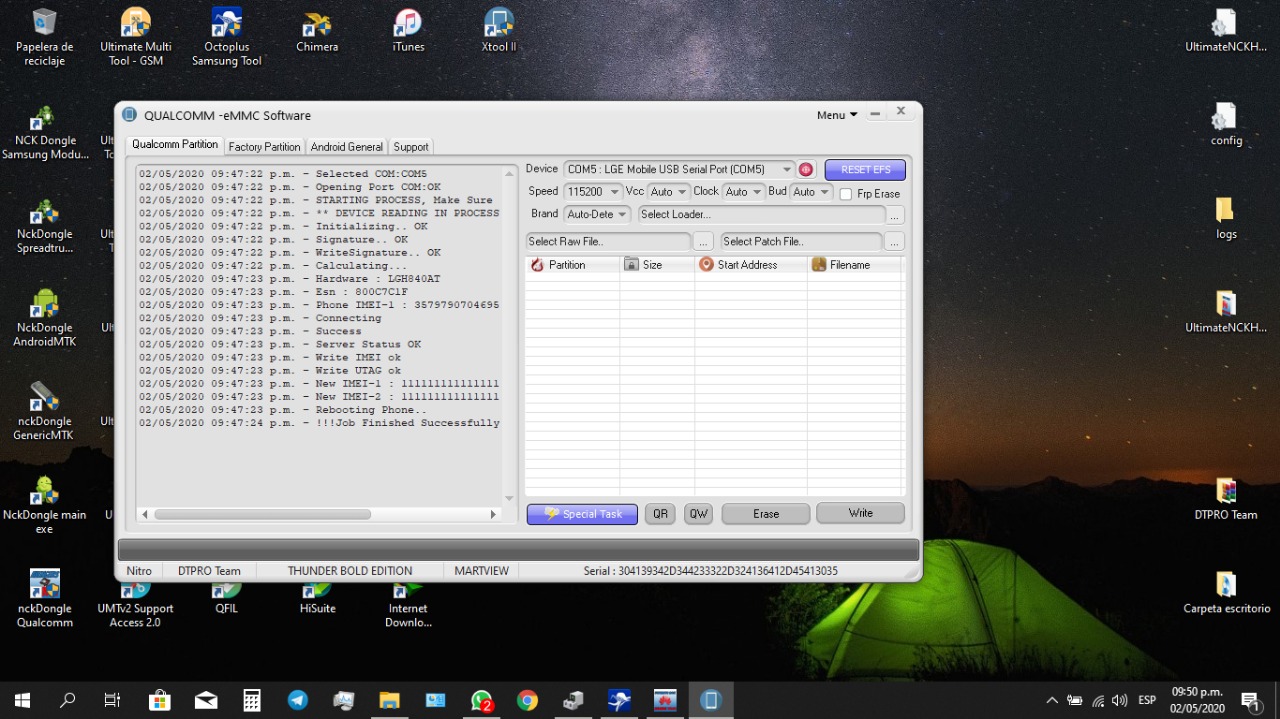
Task: Switch to Factory Partition tab
Action: (264, 147)
